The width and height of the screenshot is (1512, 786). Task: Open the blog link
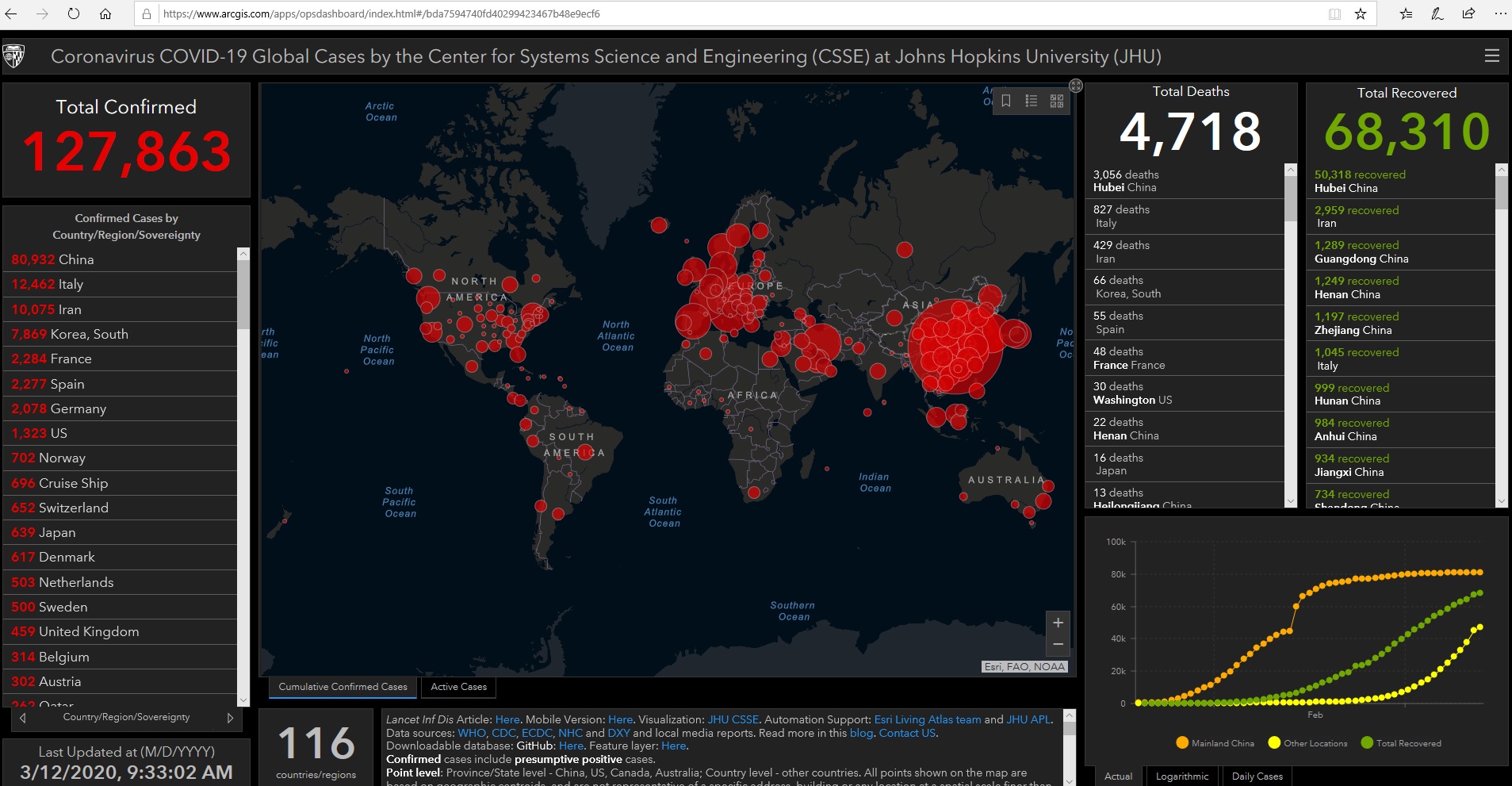point(861,733)
